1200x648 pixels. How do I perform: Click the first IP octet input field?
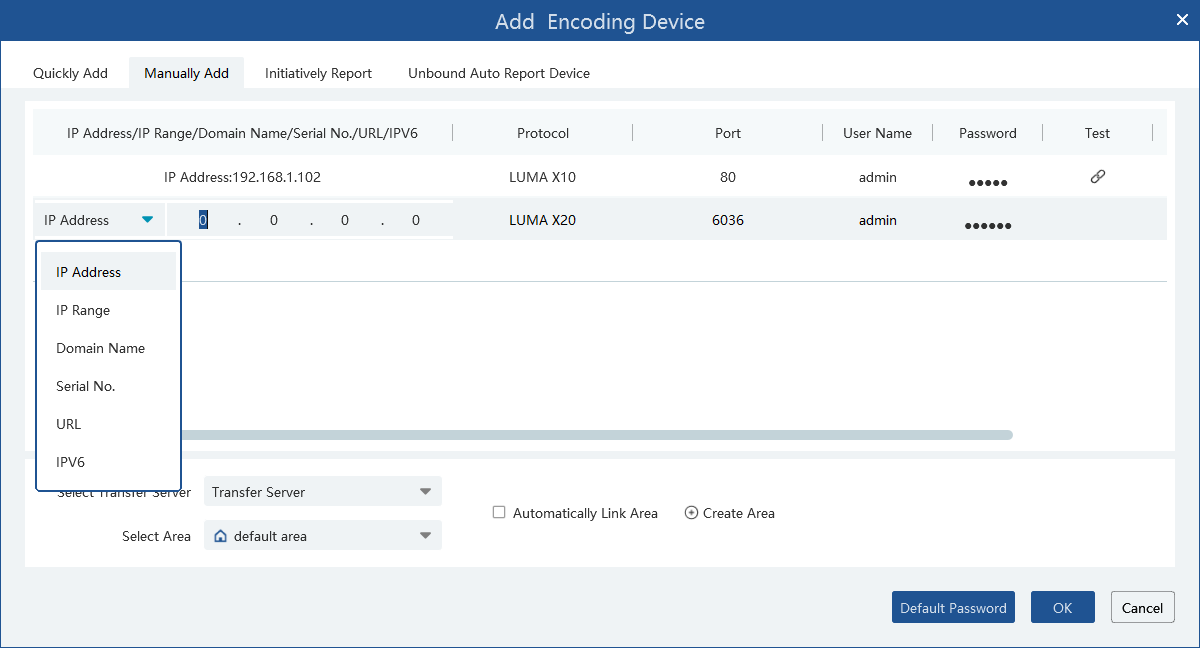click(203, 219)
